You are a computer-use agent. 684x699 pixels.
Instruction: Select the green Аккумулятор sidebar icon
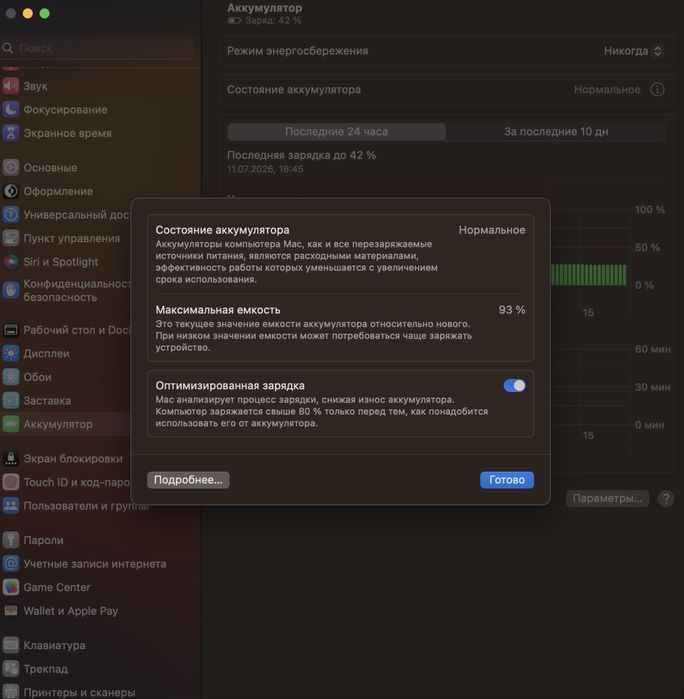(11, 424)
